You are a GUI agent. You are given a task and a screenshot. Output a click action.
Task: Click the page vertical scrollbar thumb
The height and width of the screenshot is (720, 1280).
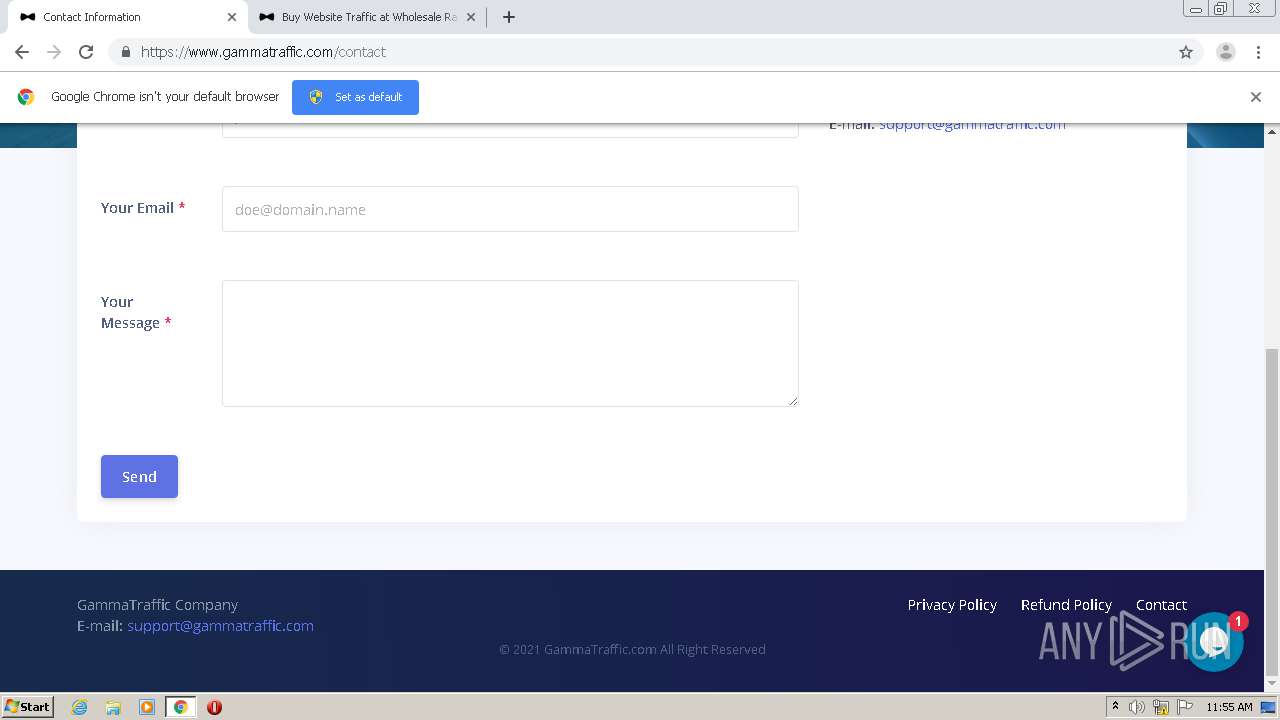(1272, 512)
